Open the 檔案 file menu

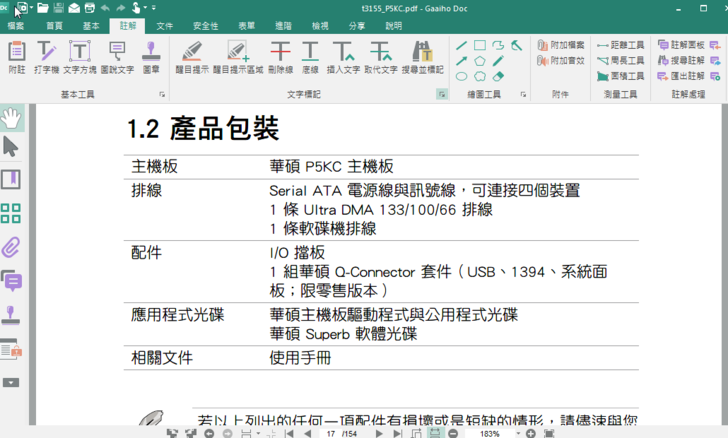tap(16, 26)
